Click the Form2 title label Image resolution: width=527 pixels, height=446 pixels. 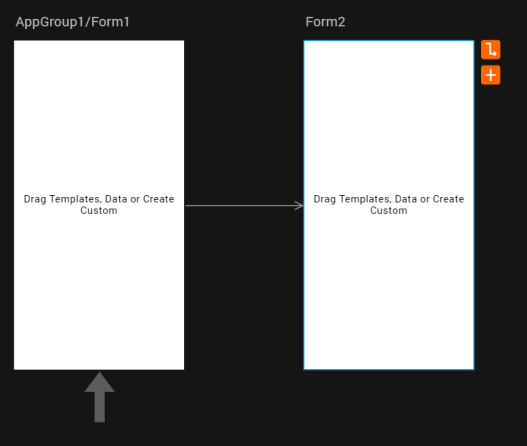tap(325, 22)
